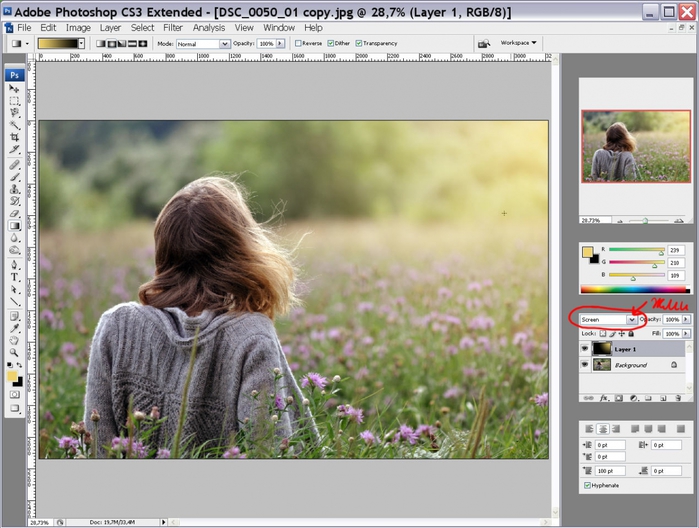This screenshot has height=528, width=699.
Task: Open the Layer menu
Action: click(110, 28)
